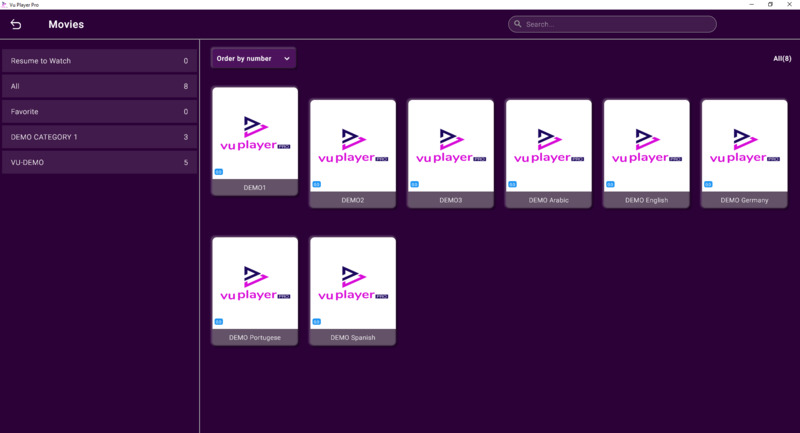Open the DEMO2 movie poster
This screenshot has height=433, width=800.
point(353,146)
